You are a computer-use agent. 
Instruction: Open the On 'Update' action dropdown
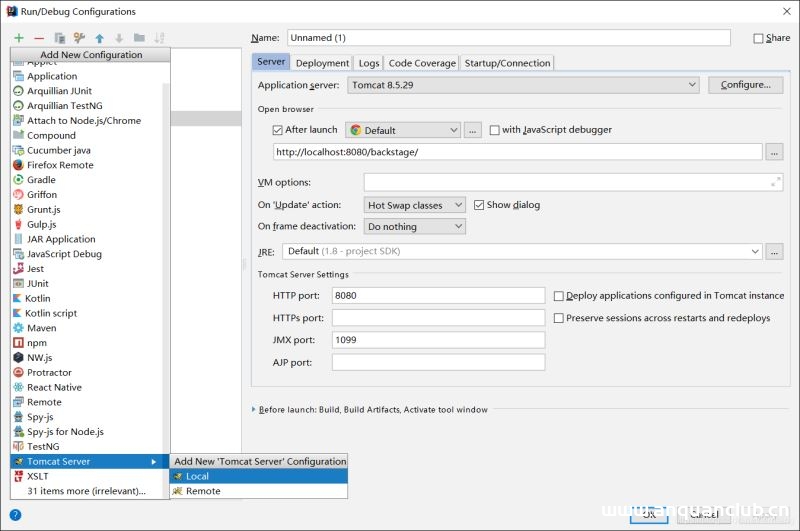(415, 205)
